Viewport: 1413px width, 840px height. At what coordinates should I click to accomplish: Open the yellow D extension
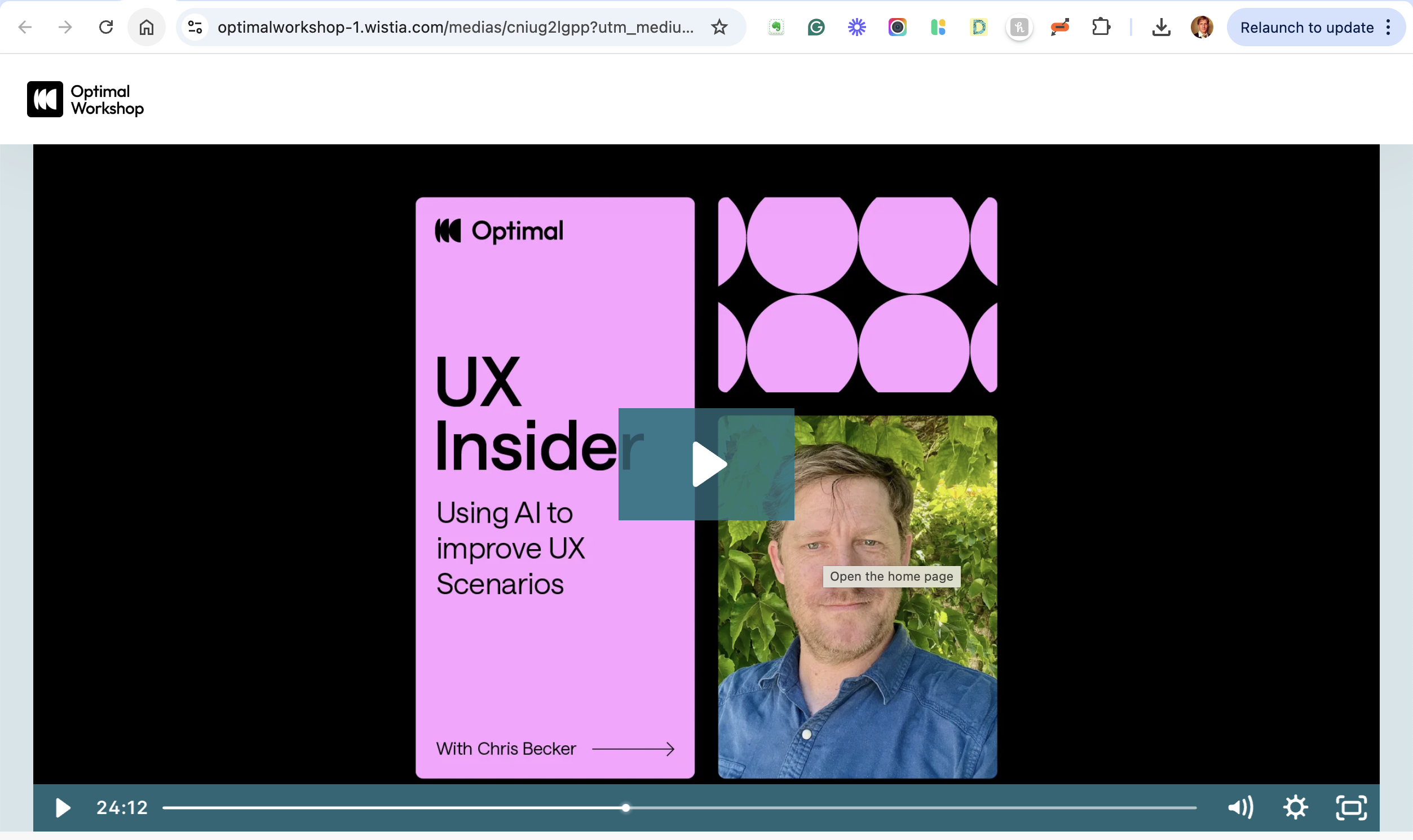(x=979, y=26)
